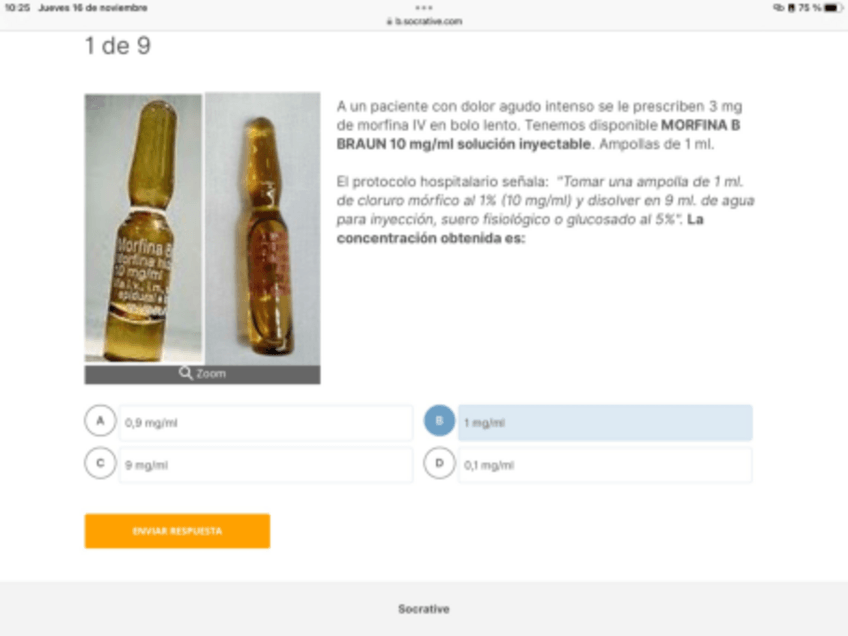Click the Socrative footer label
The image size is (848, 636).
424,609
